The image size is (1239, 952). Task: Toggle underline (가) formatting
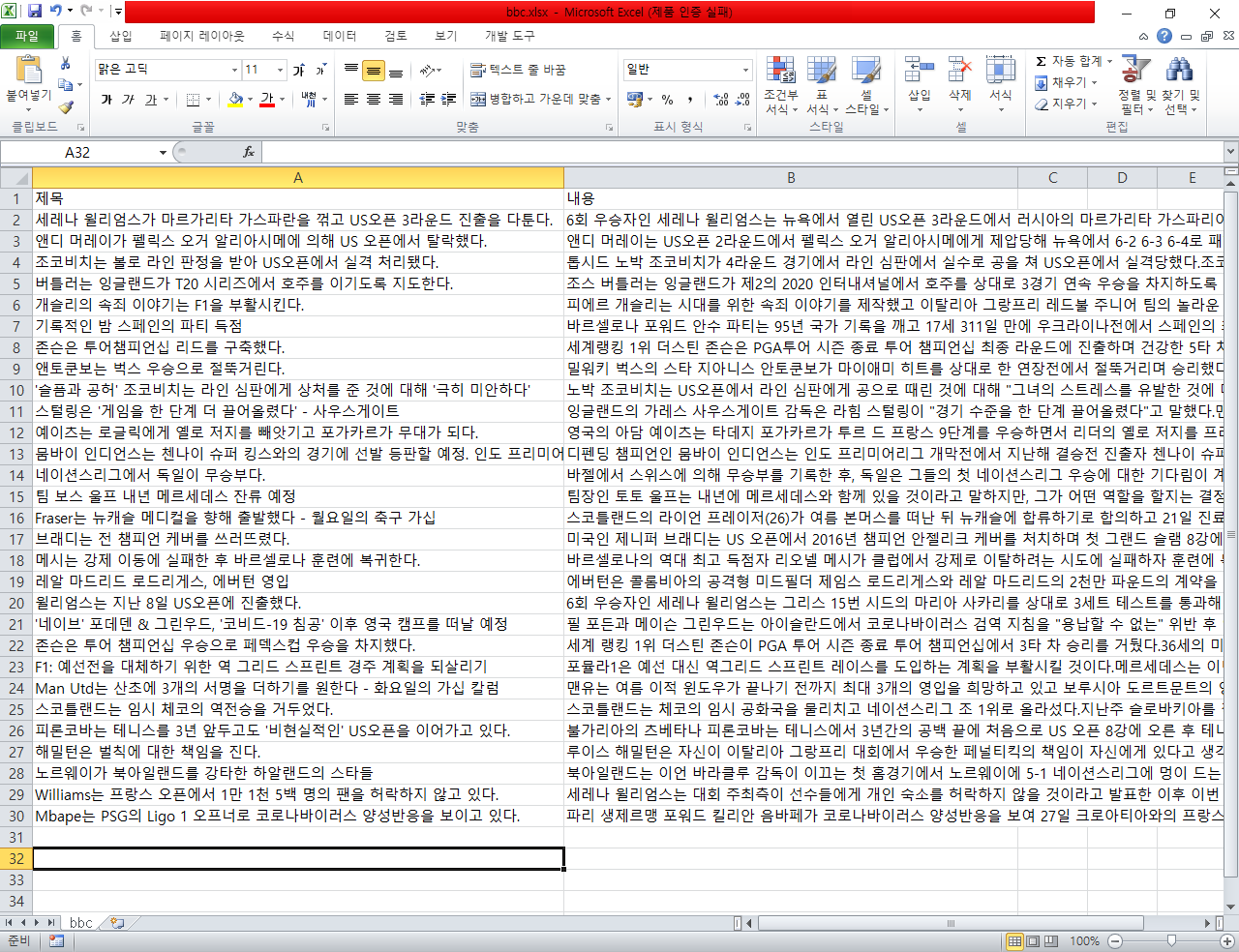(x=151, y=99)
